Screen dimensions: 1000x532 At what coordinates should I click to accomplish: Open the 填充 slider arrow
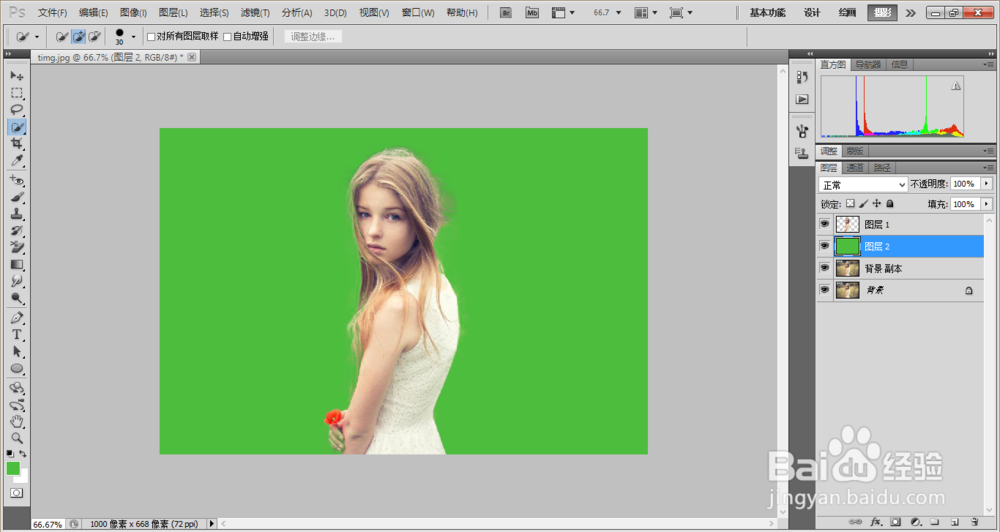987,204
